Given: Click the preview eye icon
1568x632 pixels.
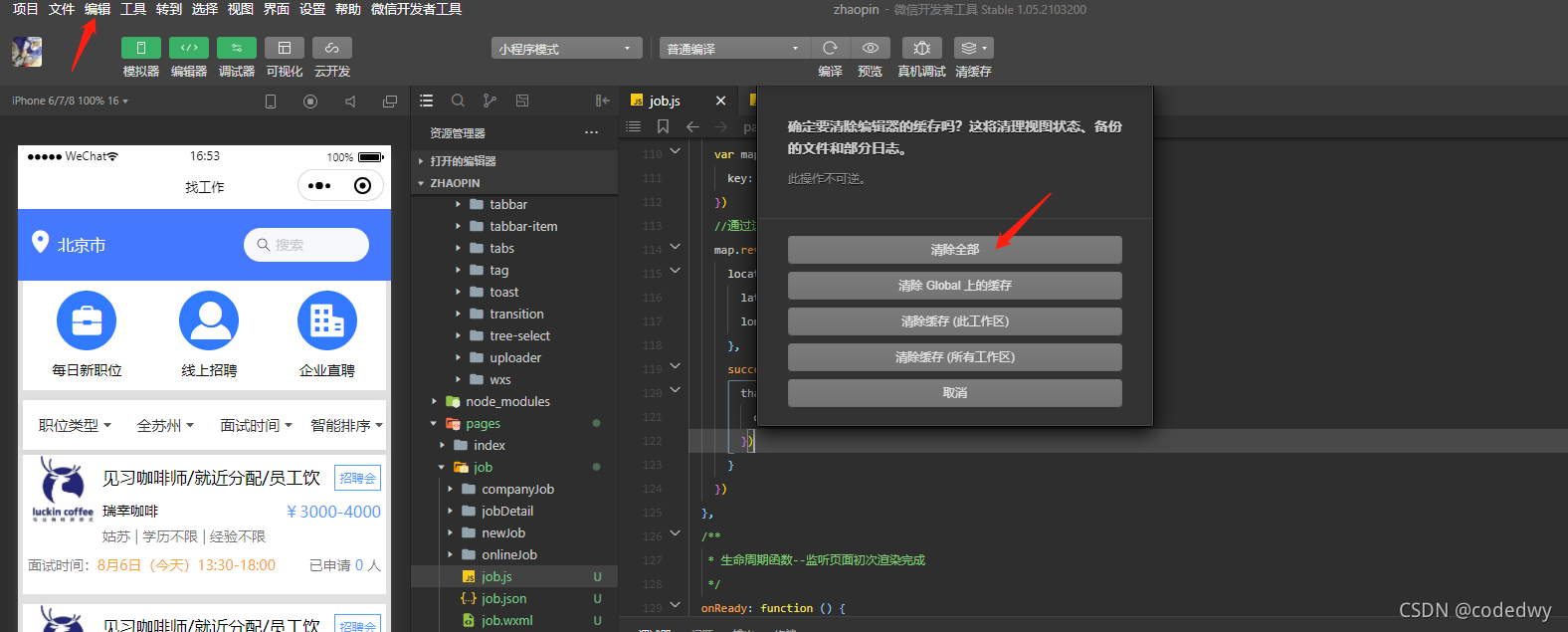Looking at the screenshot, I should pos(870,48).
